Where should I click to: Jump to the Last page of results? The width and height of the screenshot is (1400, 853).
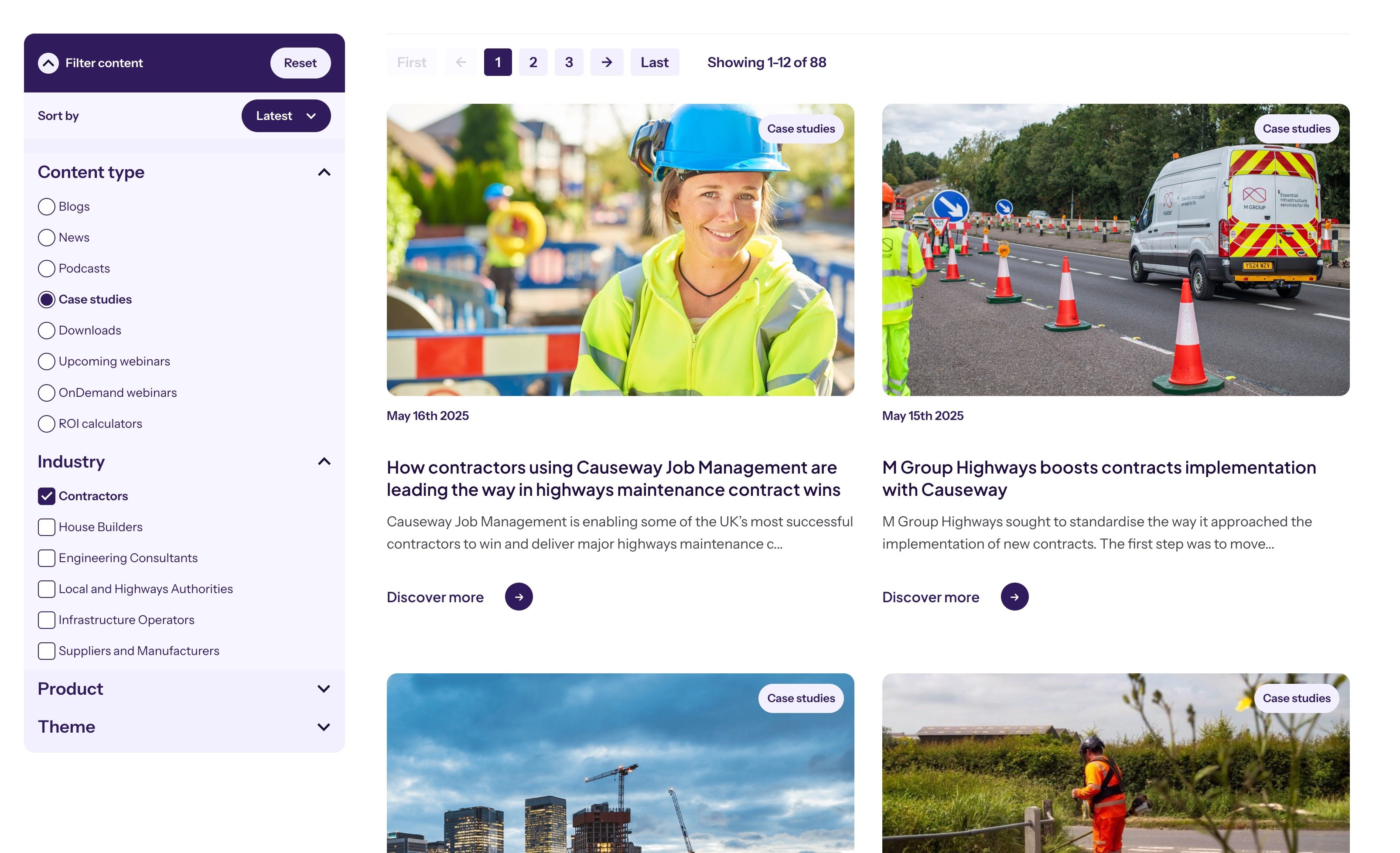tap(654, 62)
